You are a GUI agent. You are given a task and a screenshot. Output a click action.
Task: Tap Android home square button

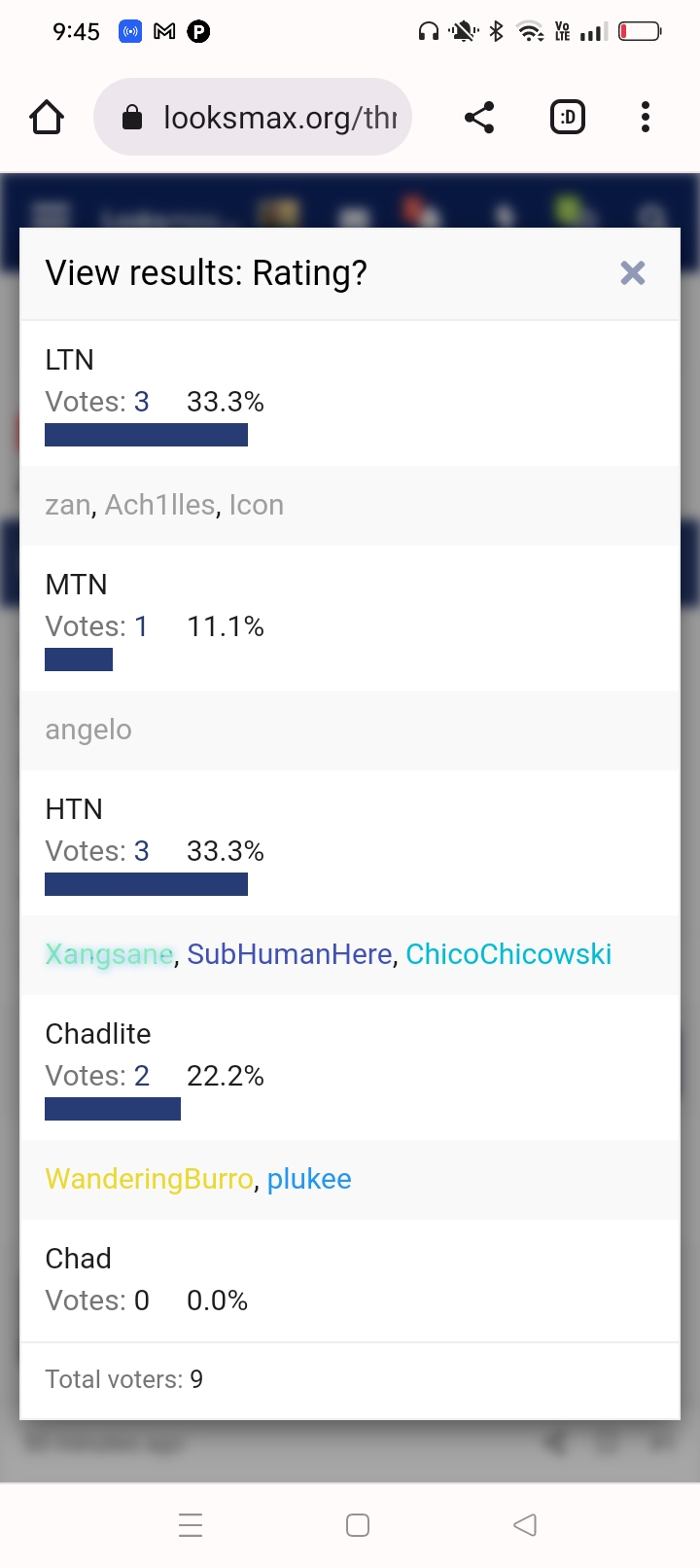point(358,1525)
